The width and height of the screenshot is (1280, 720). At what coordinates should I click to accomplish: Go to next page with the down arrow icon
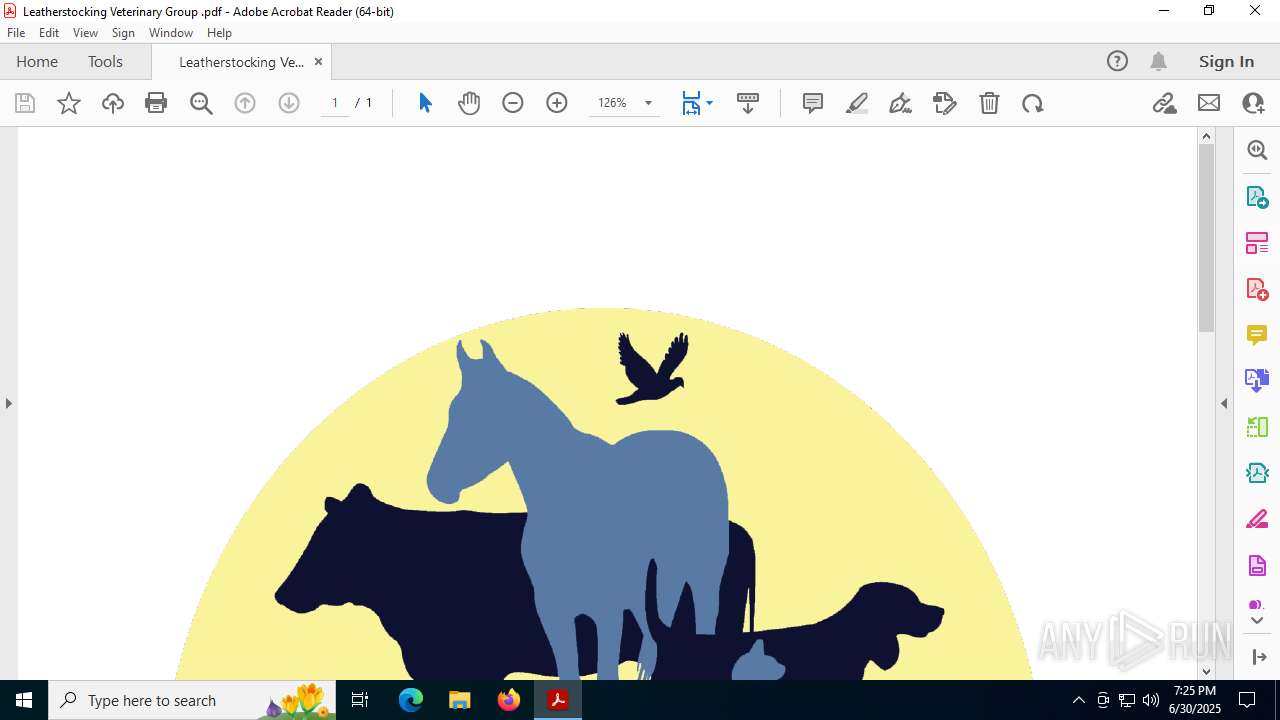coord(289,103)
